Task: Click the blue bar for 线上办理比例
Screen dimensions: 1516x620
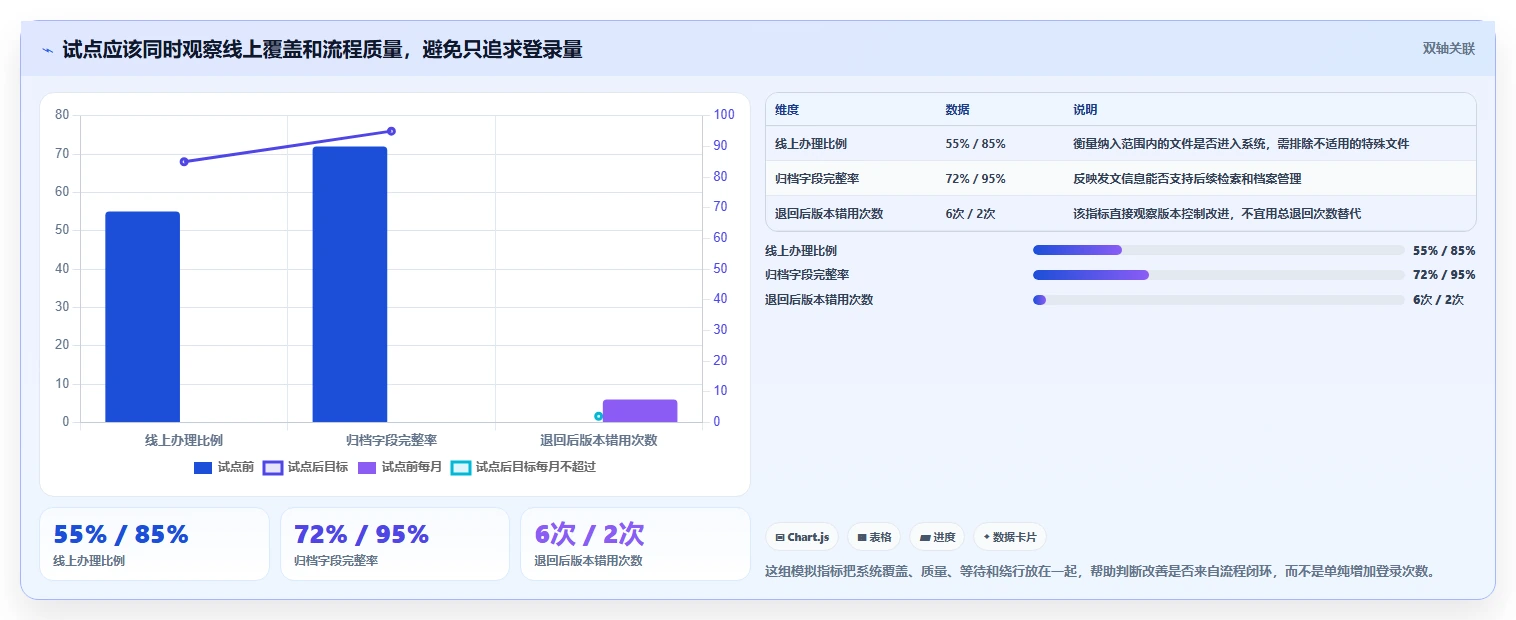Action: point(142,317)
